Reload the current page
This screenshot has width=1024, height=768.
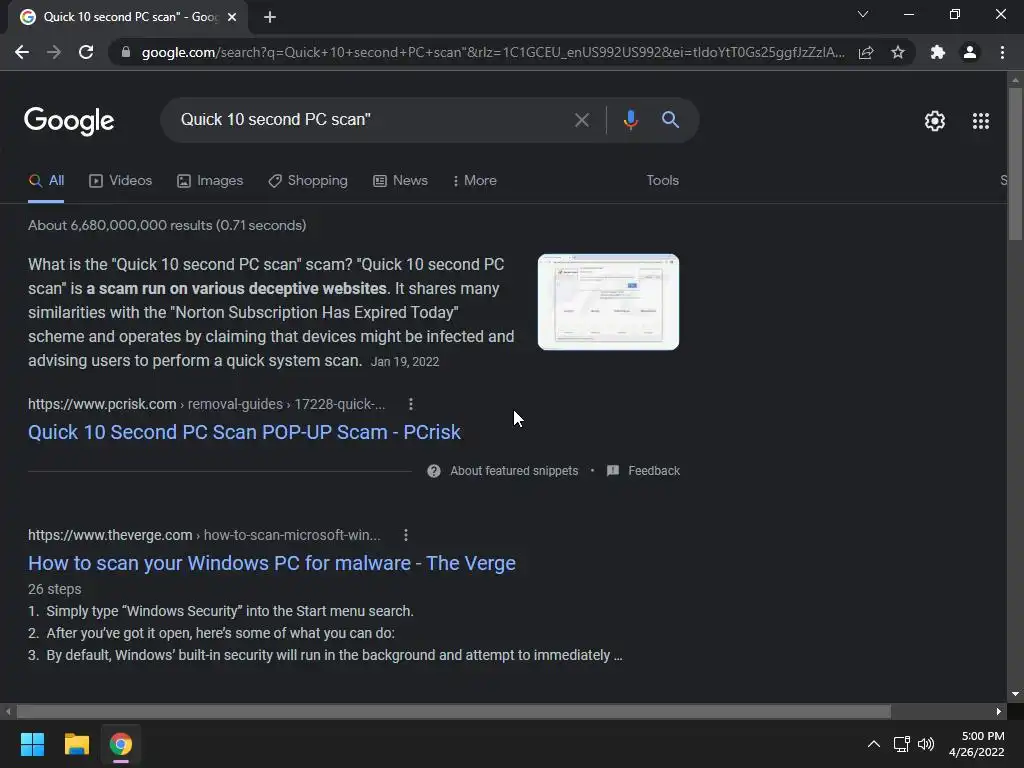[x=86, y=52]
